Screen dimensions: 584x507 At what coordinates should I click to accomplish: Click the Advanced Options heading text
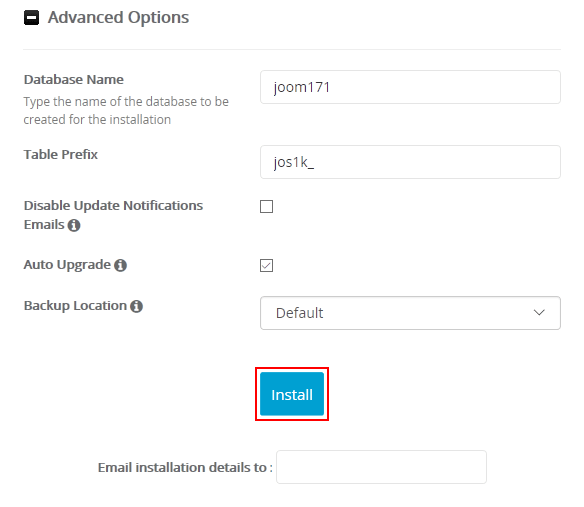pyautogui.click(x=118, y=18)
